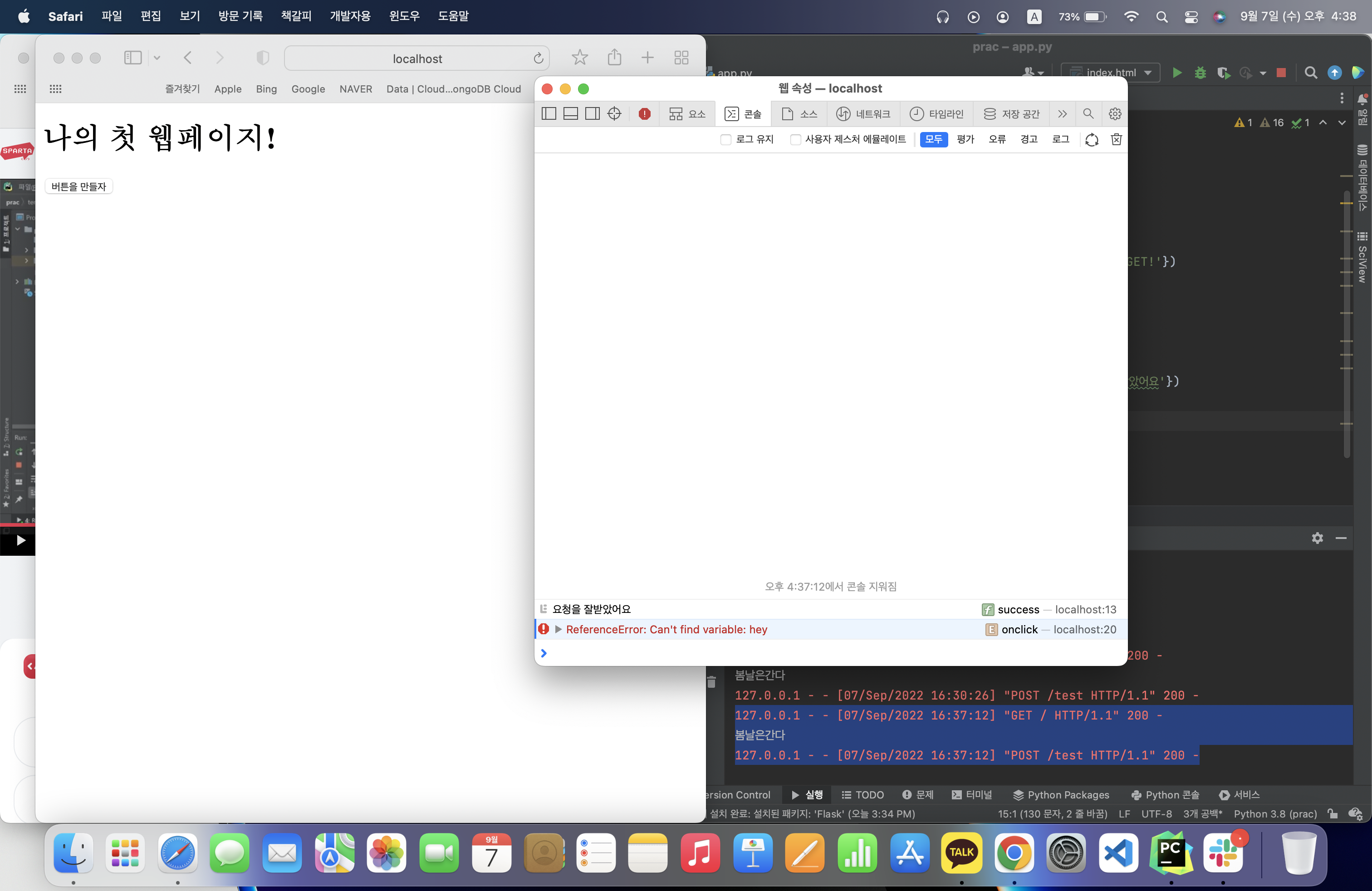Enable the 로그 유지 checkbox
The height and width of the screenshot is (891, 1372).
point(726,139)
